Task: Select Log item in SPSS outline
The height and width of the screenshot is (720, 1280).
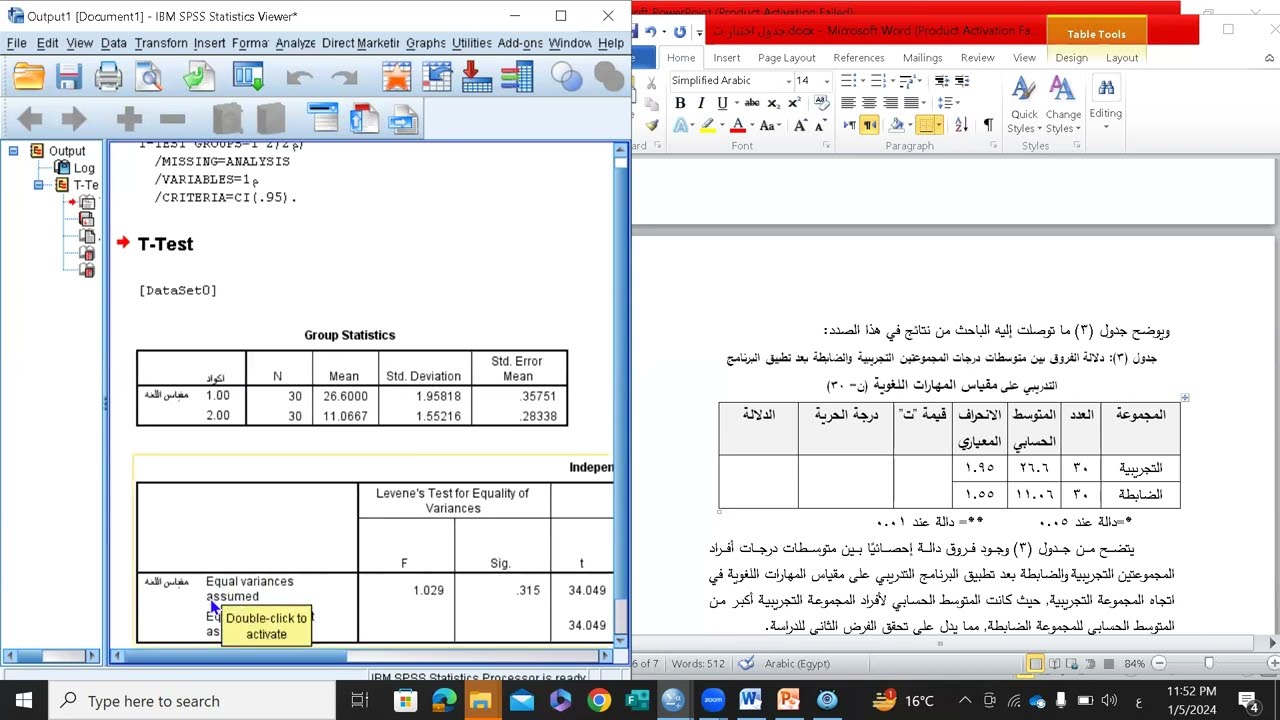Action: (84, 168)
